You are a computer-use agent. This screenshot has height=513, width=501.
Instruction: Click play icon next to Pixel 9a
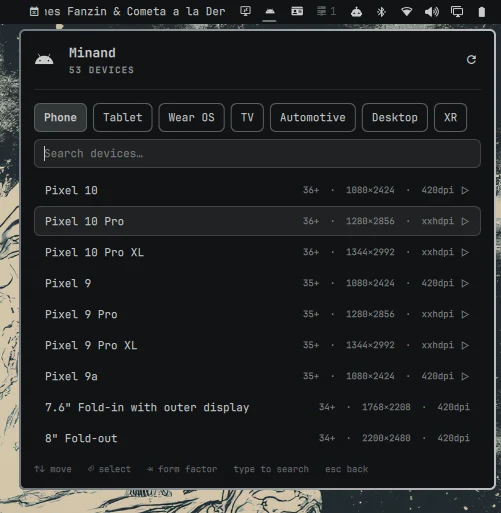465,376
